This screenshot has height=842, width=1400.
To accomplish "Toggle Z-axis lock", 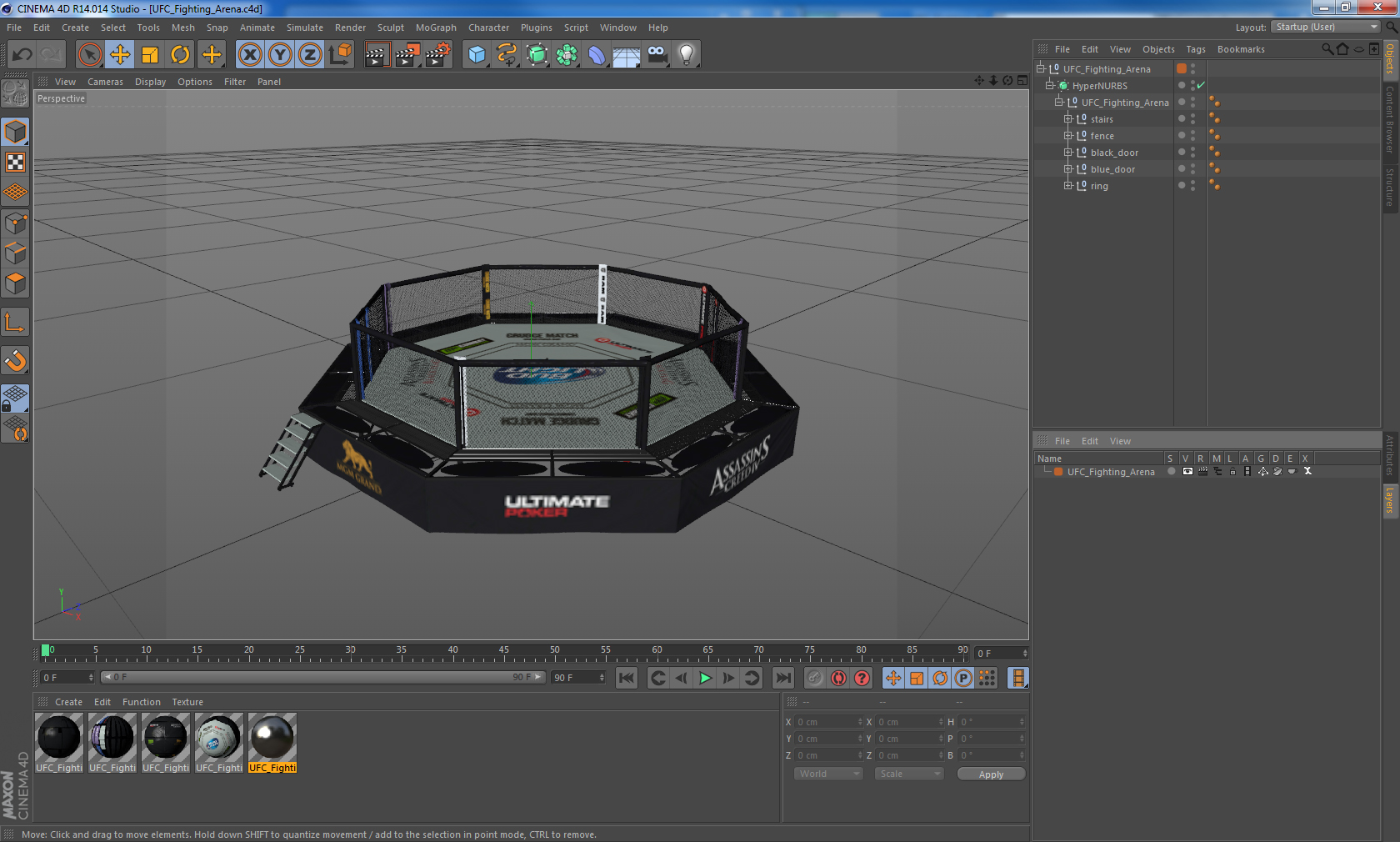I will [x=310, y=55].
